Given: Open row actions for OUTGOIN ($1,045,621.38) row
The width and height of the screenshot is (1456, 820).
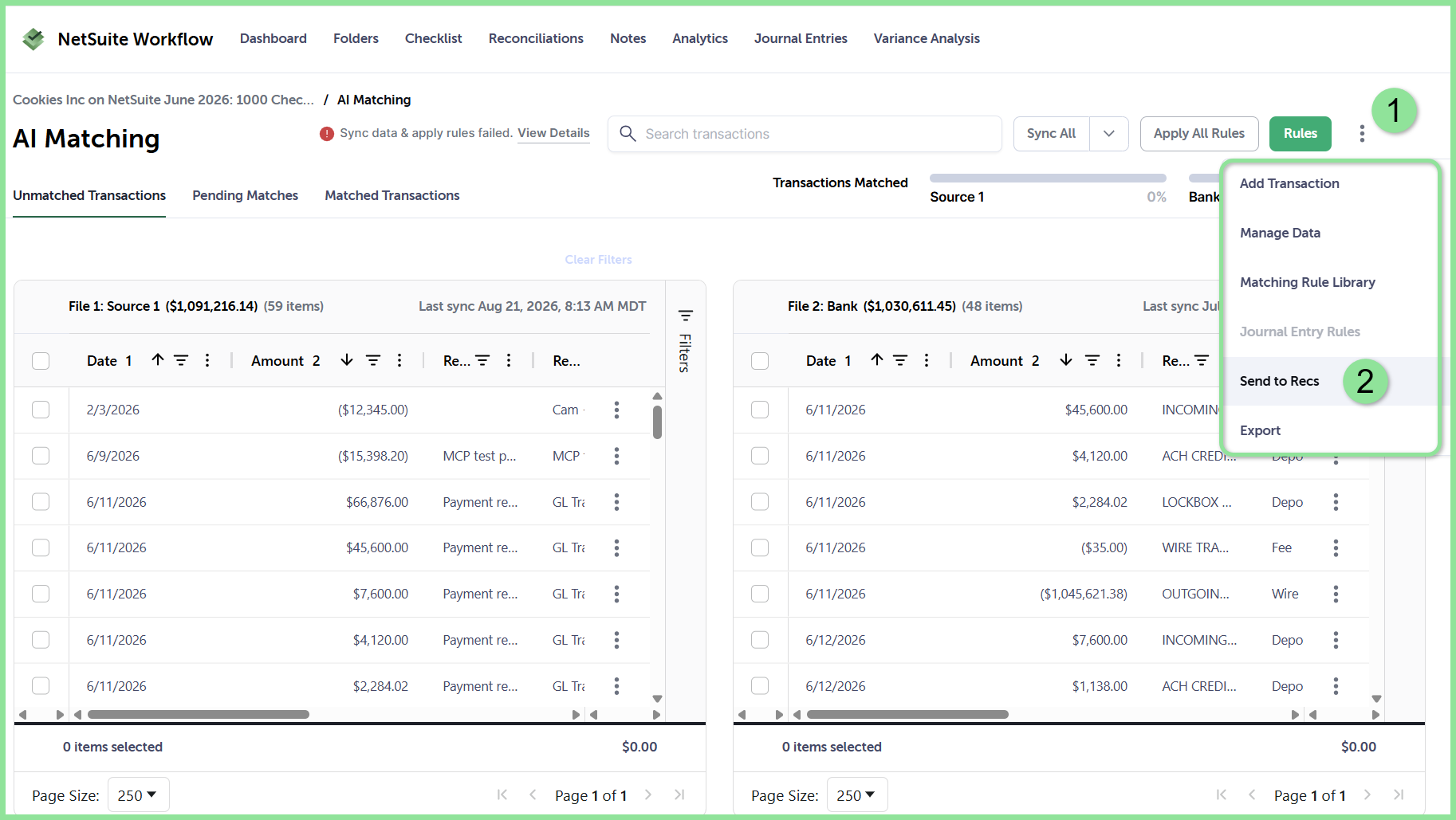Looking at the screenshot, I should click(1336, 594).
